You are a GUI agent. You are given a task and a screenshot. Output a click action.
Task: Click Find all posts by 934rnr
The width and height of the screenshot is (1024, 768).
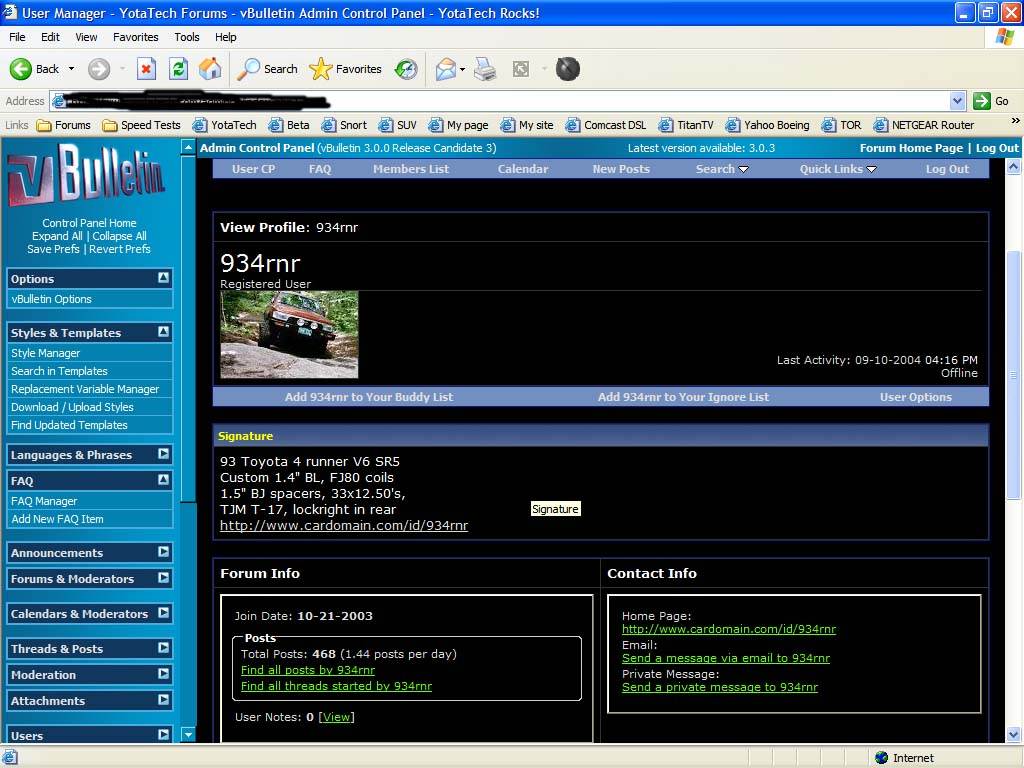(308, 670)
